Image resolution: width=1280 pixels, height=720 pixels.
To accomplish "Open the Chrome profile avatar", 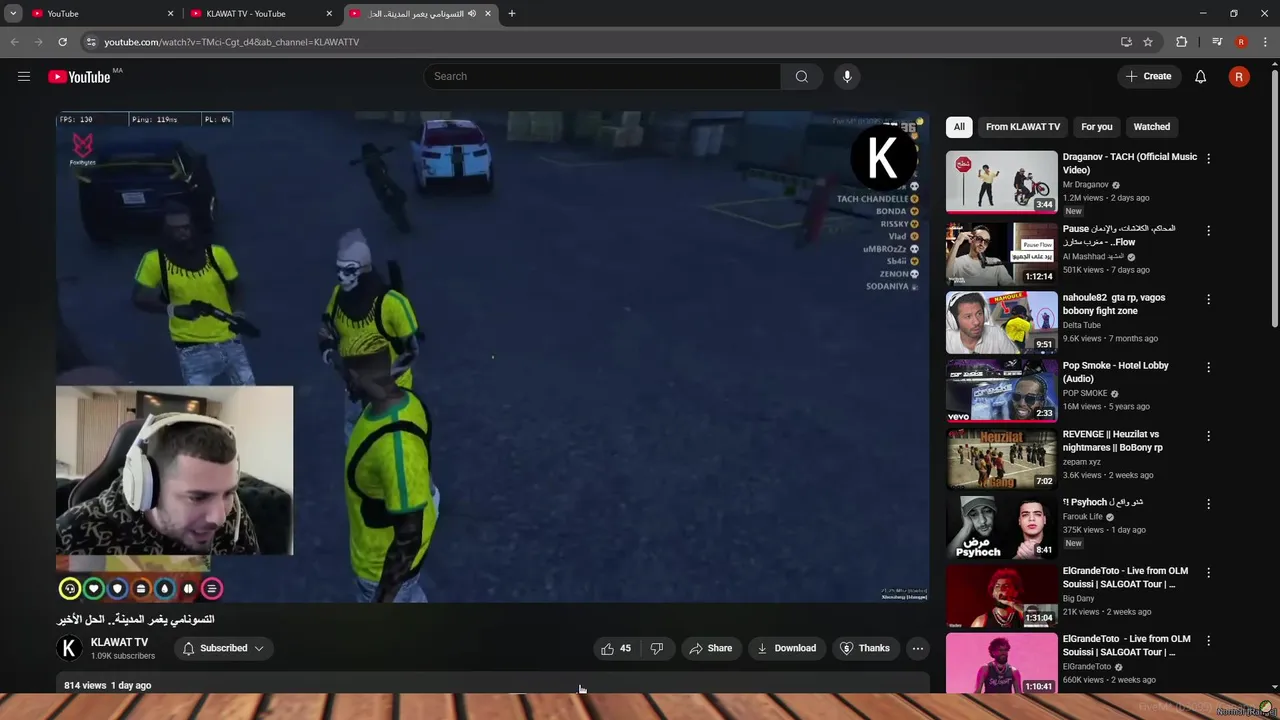I will click(1241, 42).
